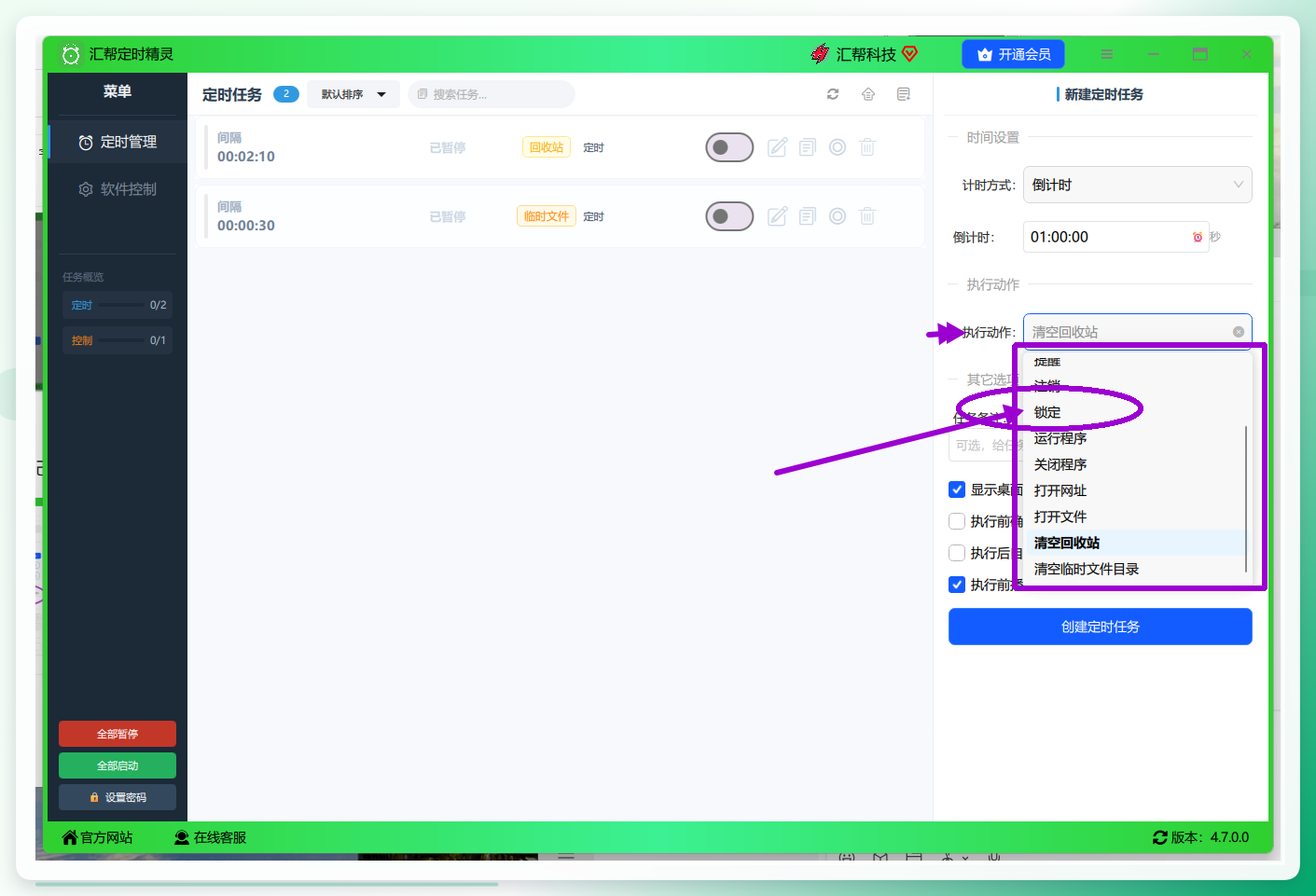
Task: Click the copy icon on the 00:00:30 task
Action: [808, 216]
